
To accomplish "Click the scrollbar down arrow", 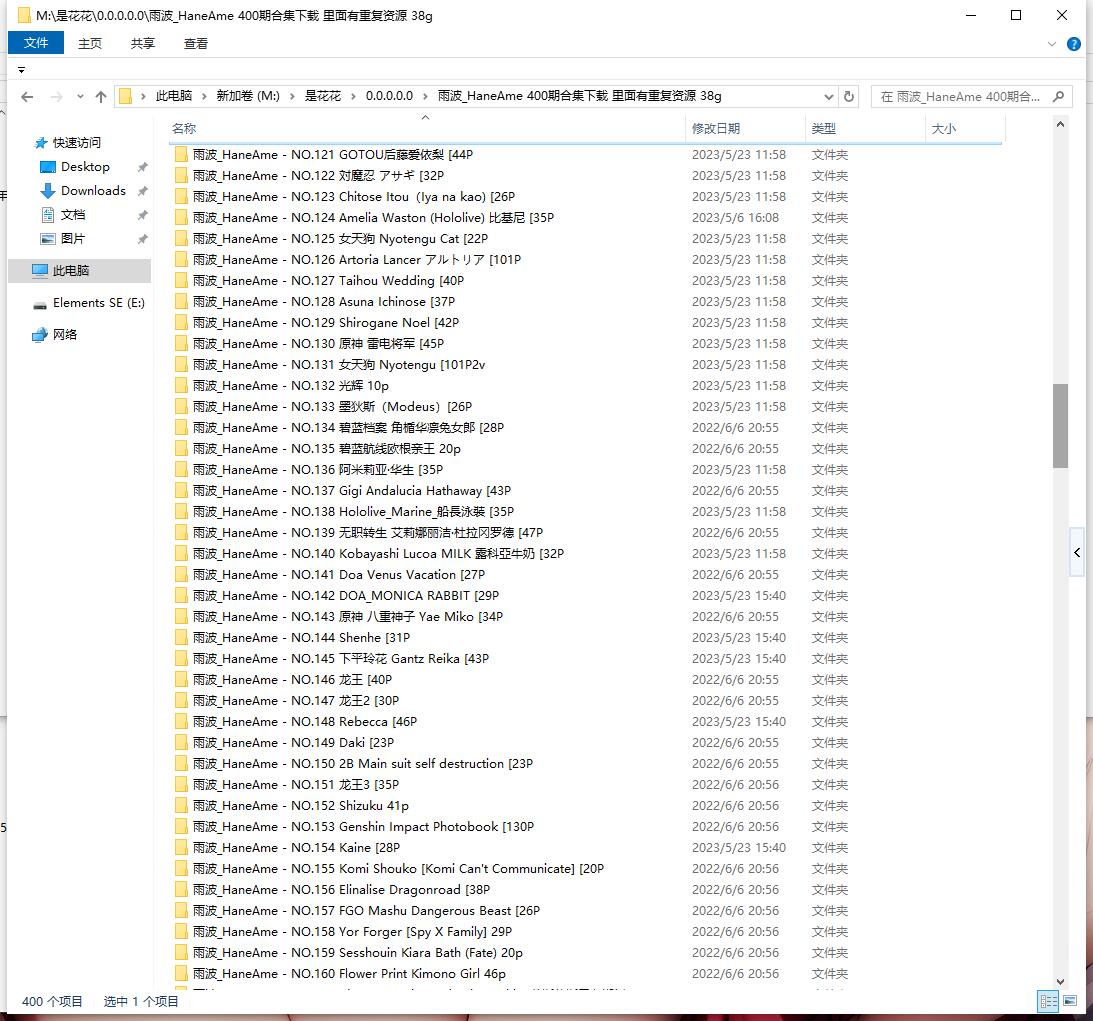I will tap(1060, 981).
